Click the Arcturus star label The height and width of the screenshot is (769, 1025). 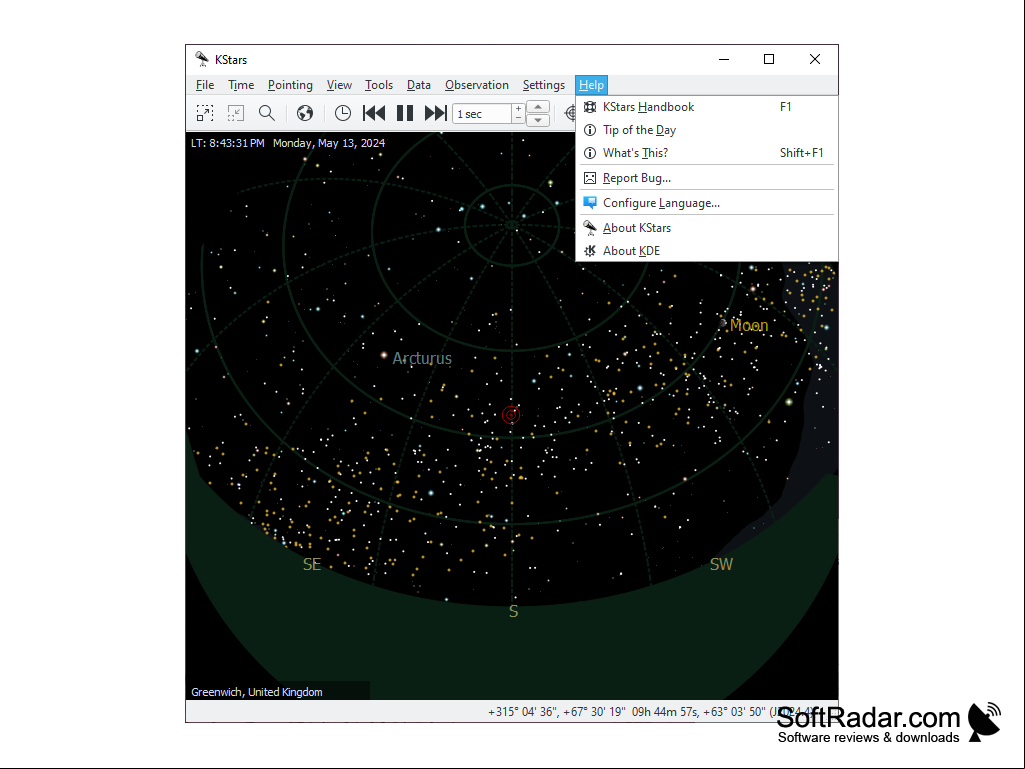422,358
